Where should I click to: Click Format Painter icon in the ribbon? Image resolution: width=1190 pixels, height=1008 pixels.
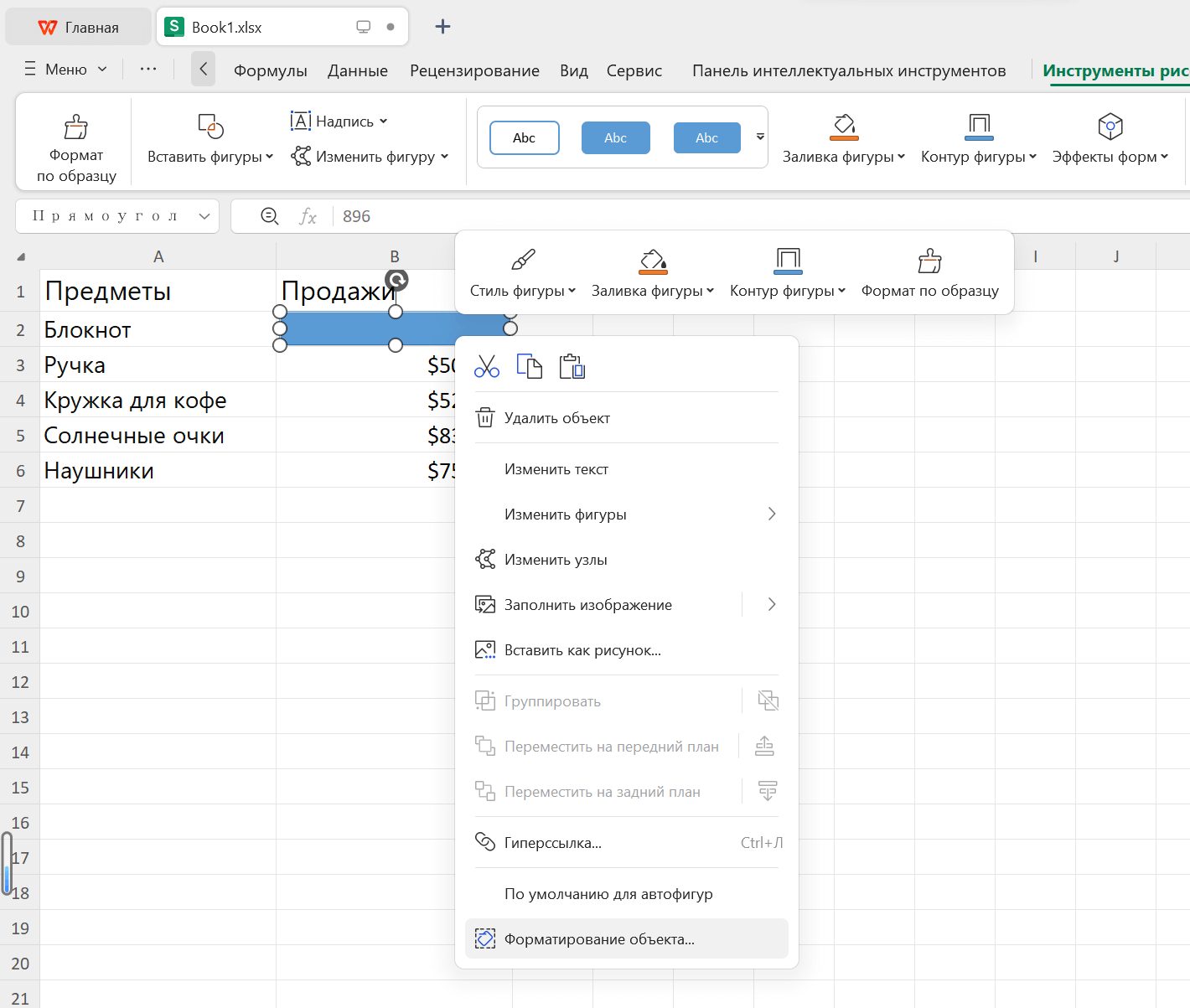pos(76,127)
